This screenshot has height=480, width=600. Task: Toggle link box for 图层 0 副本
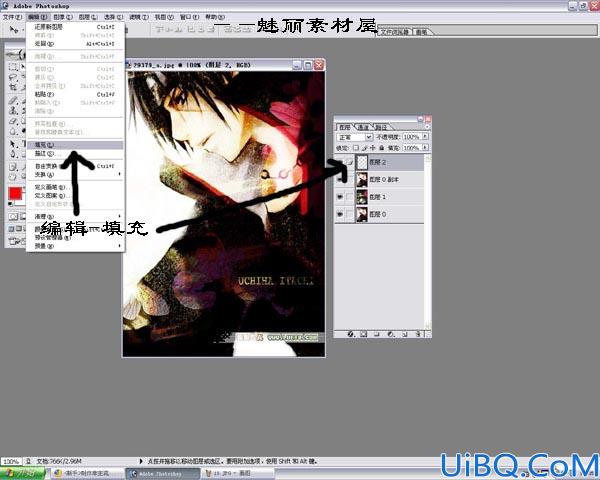coord(350,179)
